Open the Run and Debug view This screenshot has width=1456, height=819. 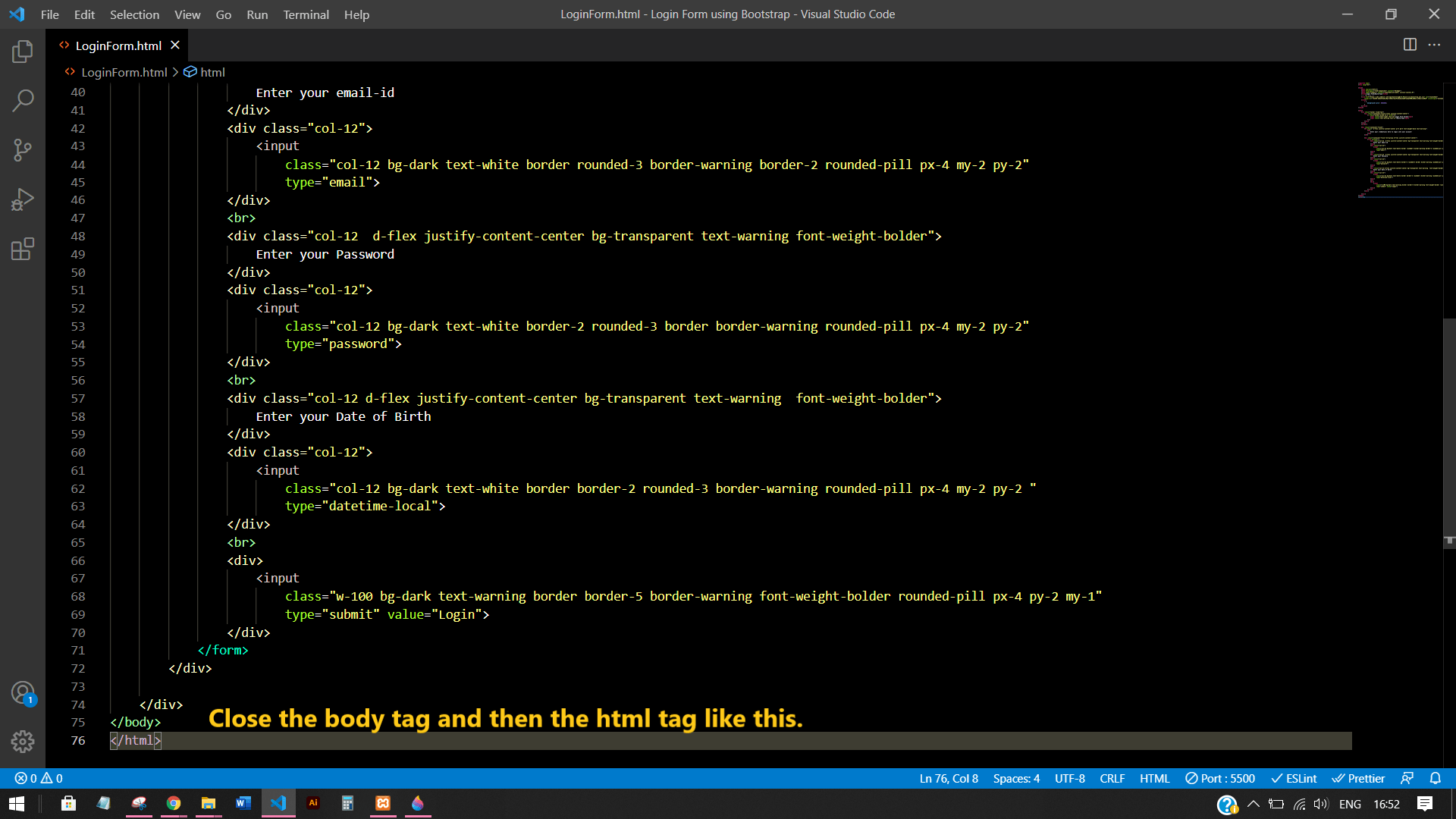(x=23, y=199)
